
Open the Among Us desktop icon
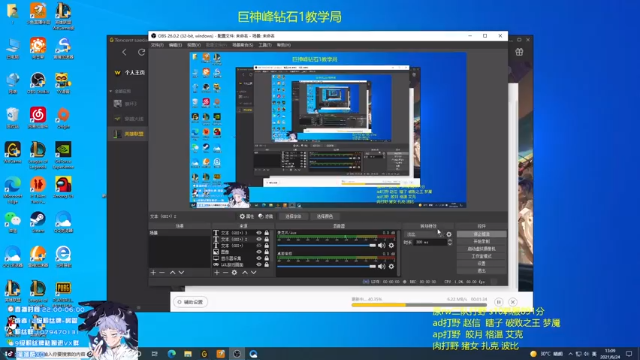coord(63,188)
